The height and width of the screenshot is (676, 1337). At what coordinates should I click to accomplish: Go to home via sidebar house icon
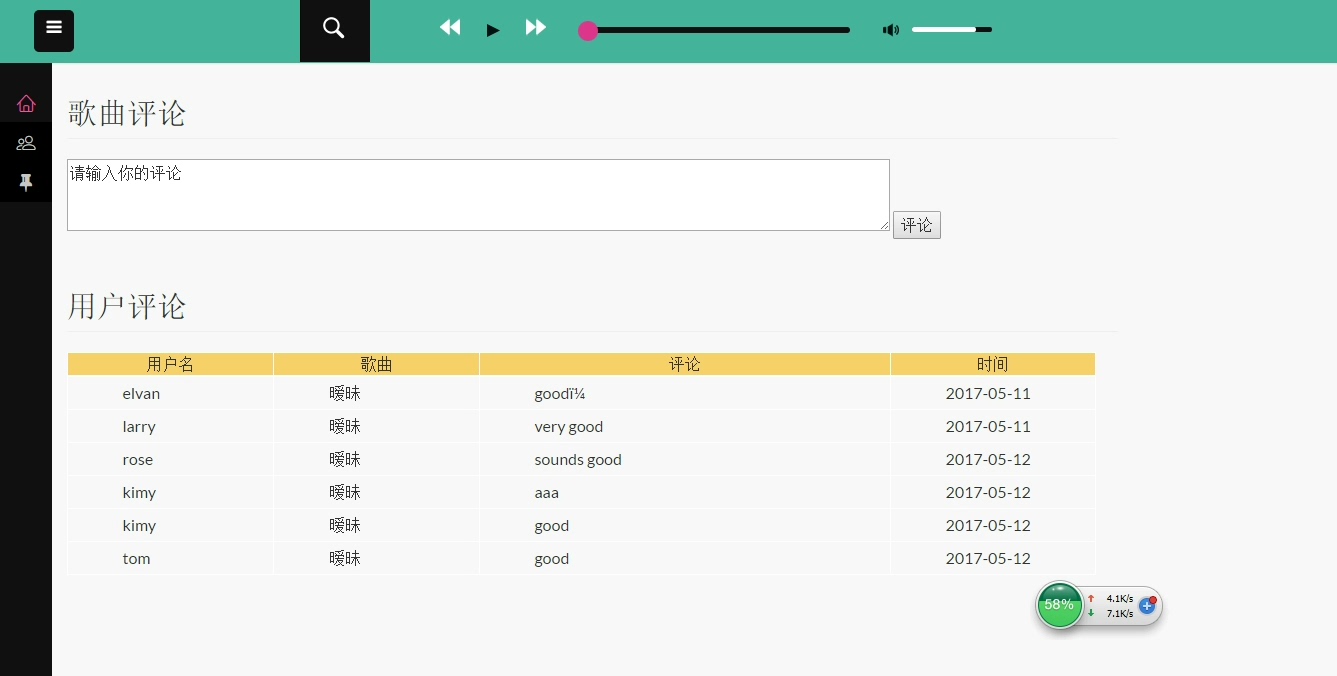point(26,103)
